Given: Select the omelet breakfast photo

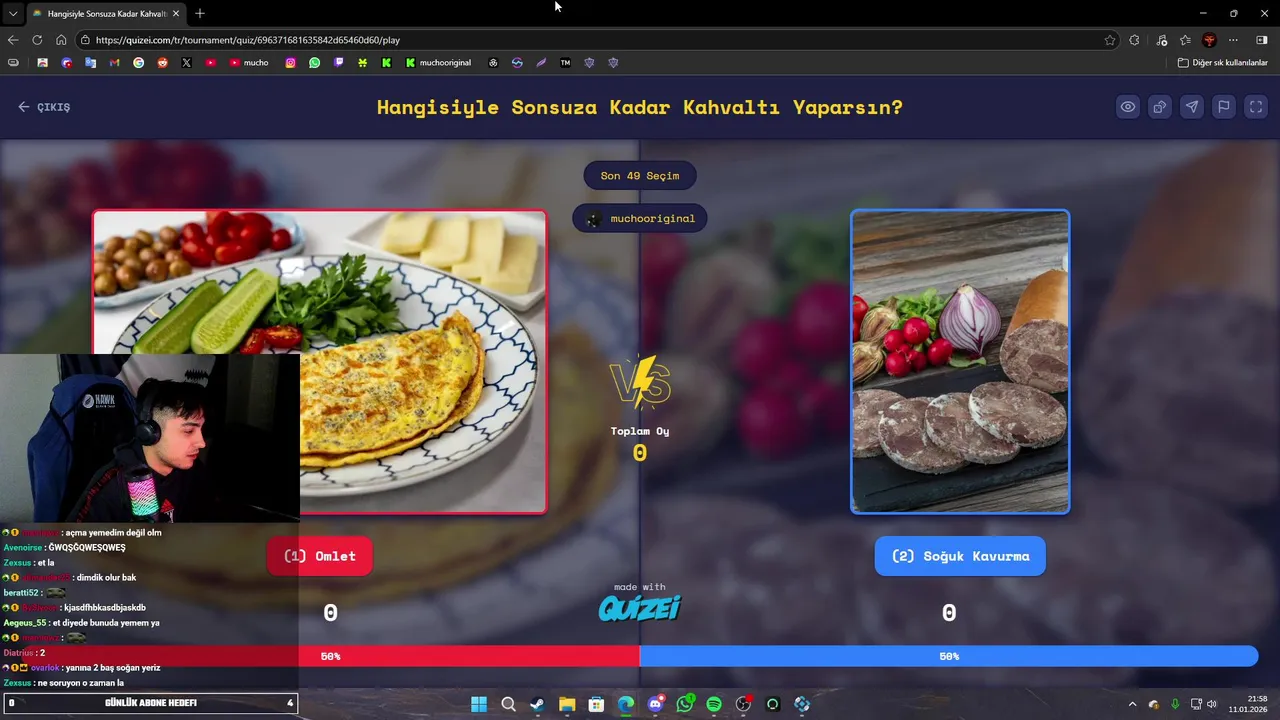Looking at the screenshot, I should (320, 361).
